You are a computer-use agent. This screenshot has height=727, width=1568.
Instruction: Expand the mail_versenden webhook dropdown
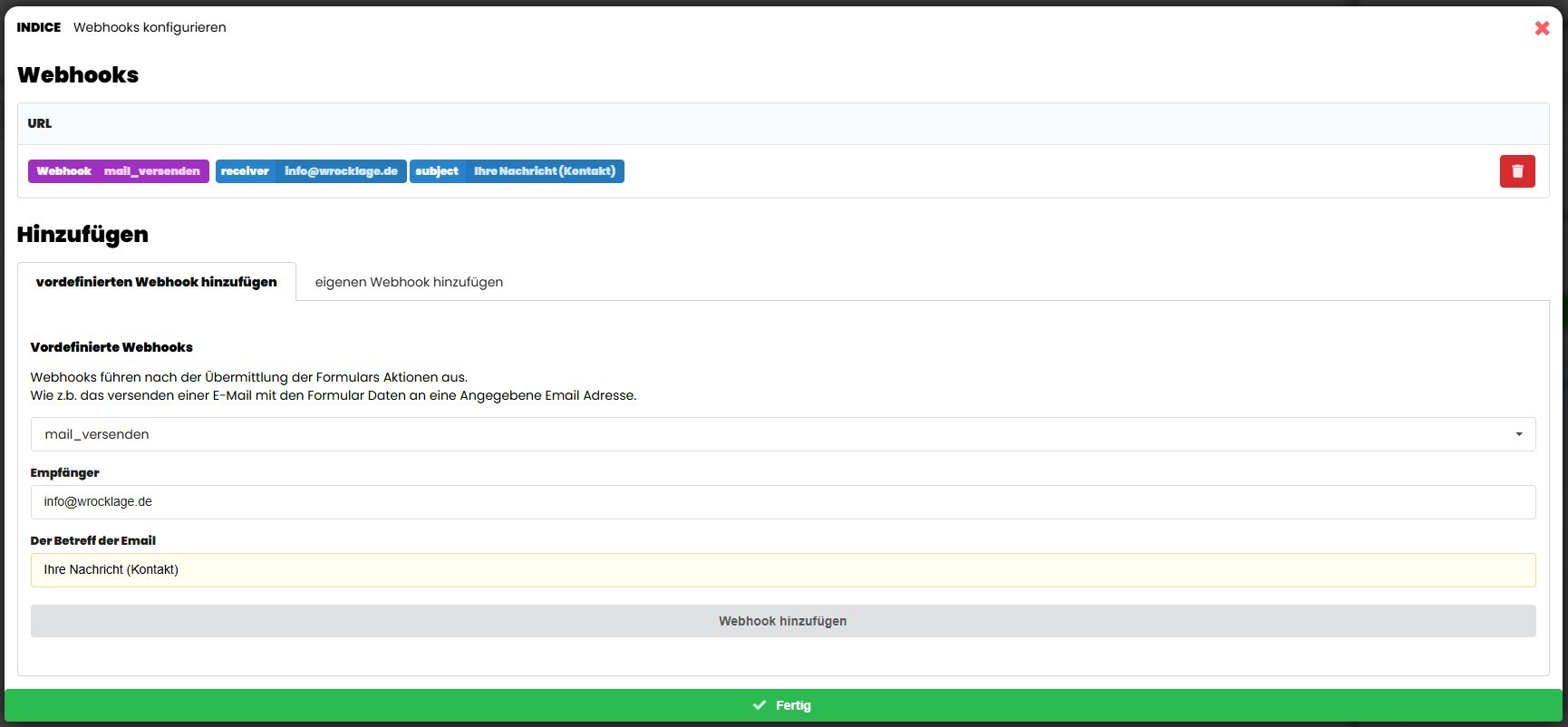tap(782, 434)
